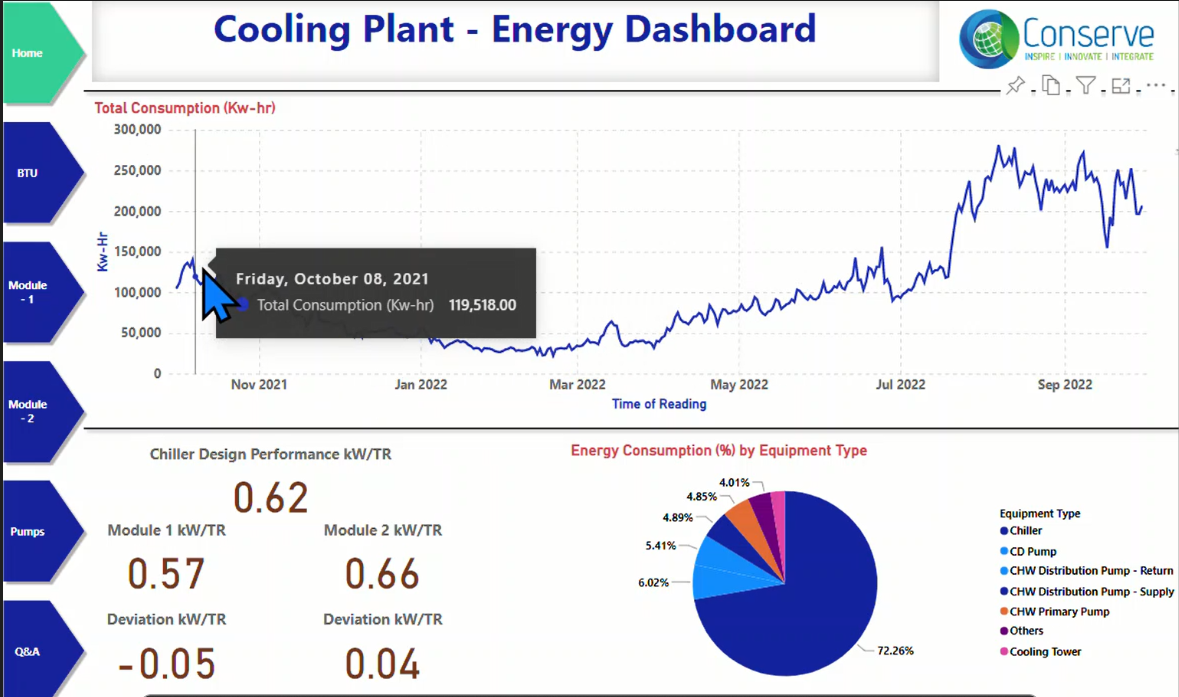Click the 72.26% Chiller pie slice
Viewport: 1179px width, 697px height.
[x=790, y=600]
